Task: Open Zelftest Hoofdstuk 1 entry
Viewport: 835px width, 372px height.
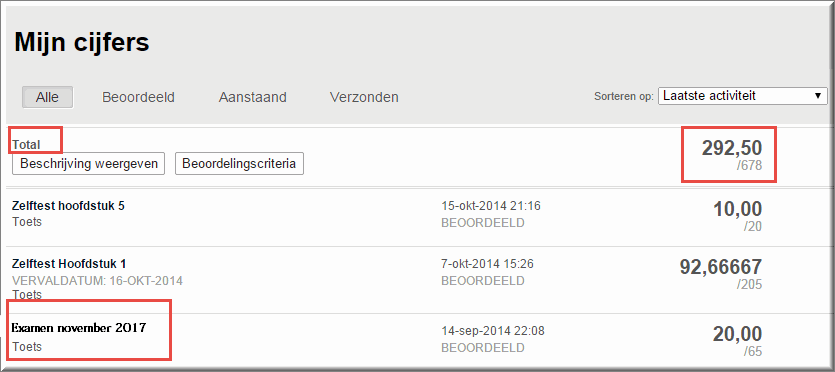Action: (69, 264)
